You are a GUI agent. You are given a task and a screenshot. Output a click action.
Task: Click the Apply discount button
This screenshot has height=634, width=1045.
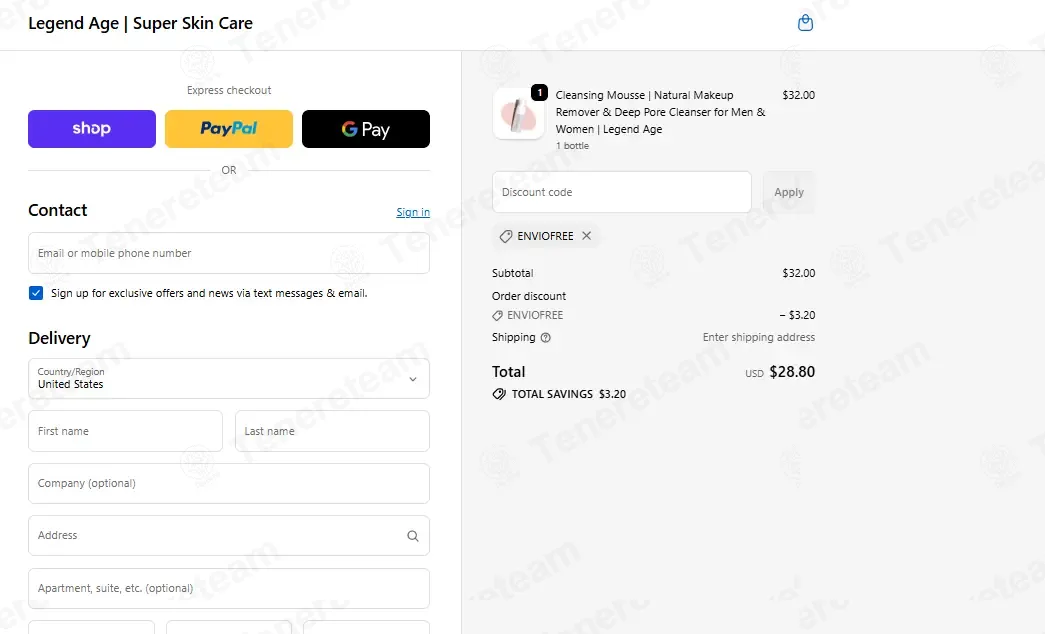(x=788, y=192)
